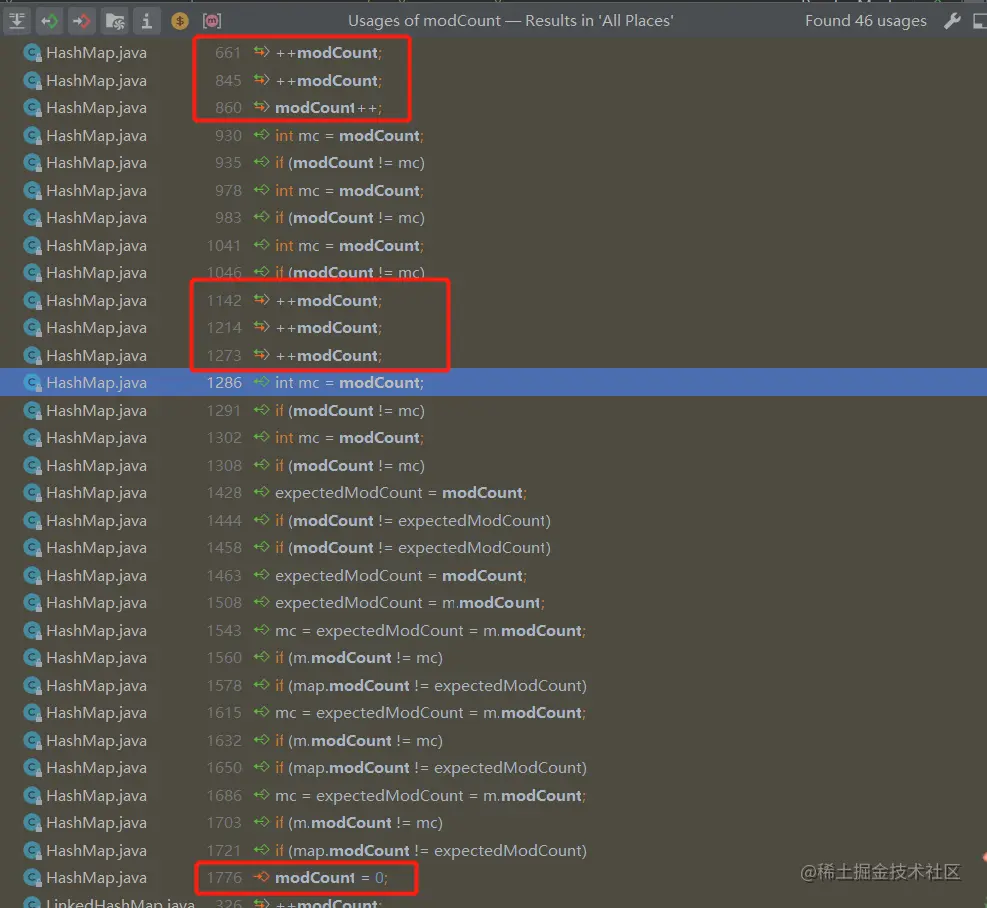
Task: Select map.modCount check at line 1721
Action: (494, 851)
